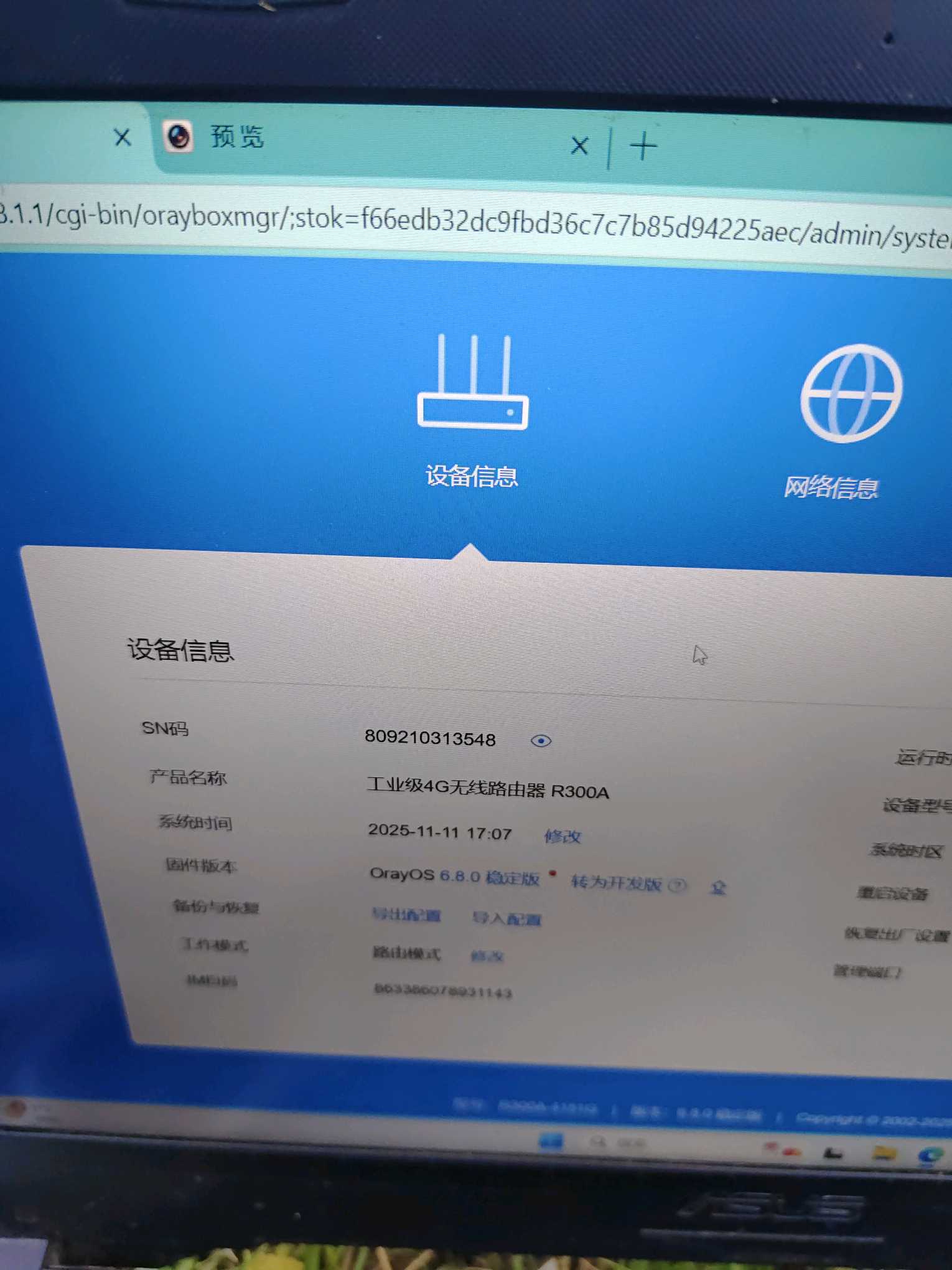This screenshot has height=1270, width=952.
Task: Click 导出配置 to export the configuration
Action: [406, 915]
